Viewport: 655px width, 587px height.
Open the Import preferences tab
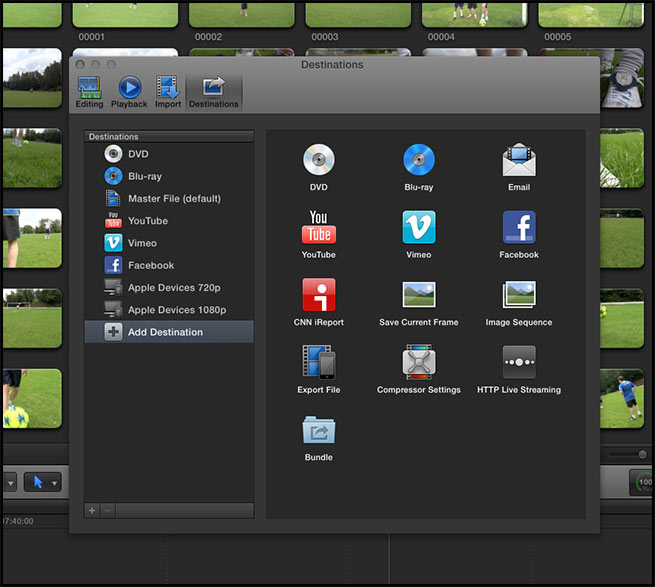click(x=168, y=92)
